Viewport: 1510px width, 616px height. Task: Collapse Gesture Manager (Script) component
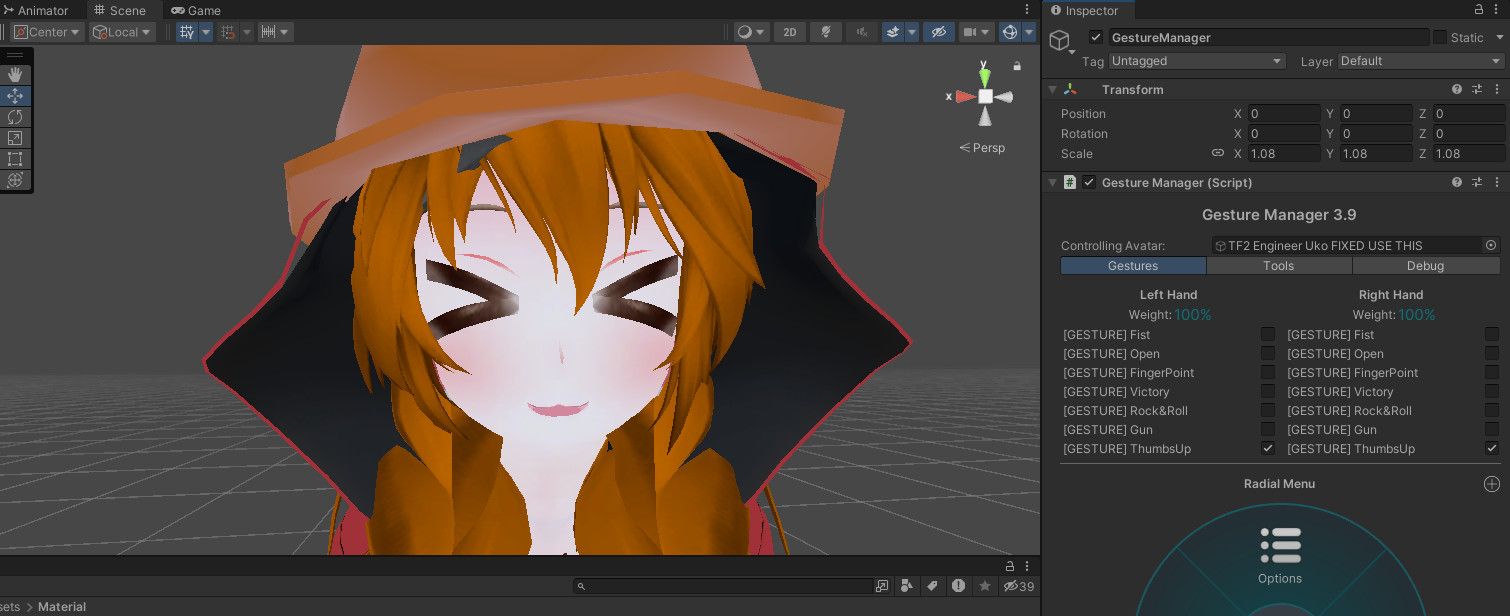click(1052, 182)
